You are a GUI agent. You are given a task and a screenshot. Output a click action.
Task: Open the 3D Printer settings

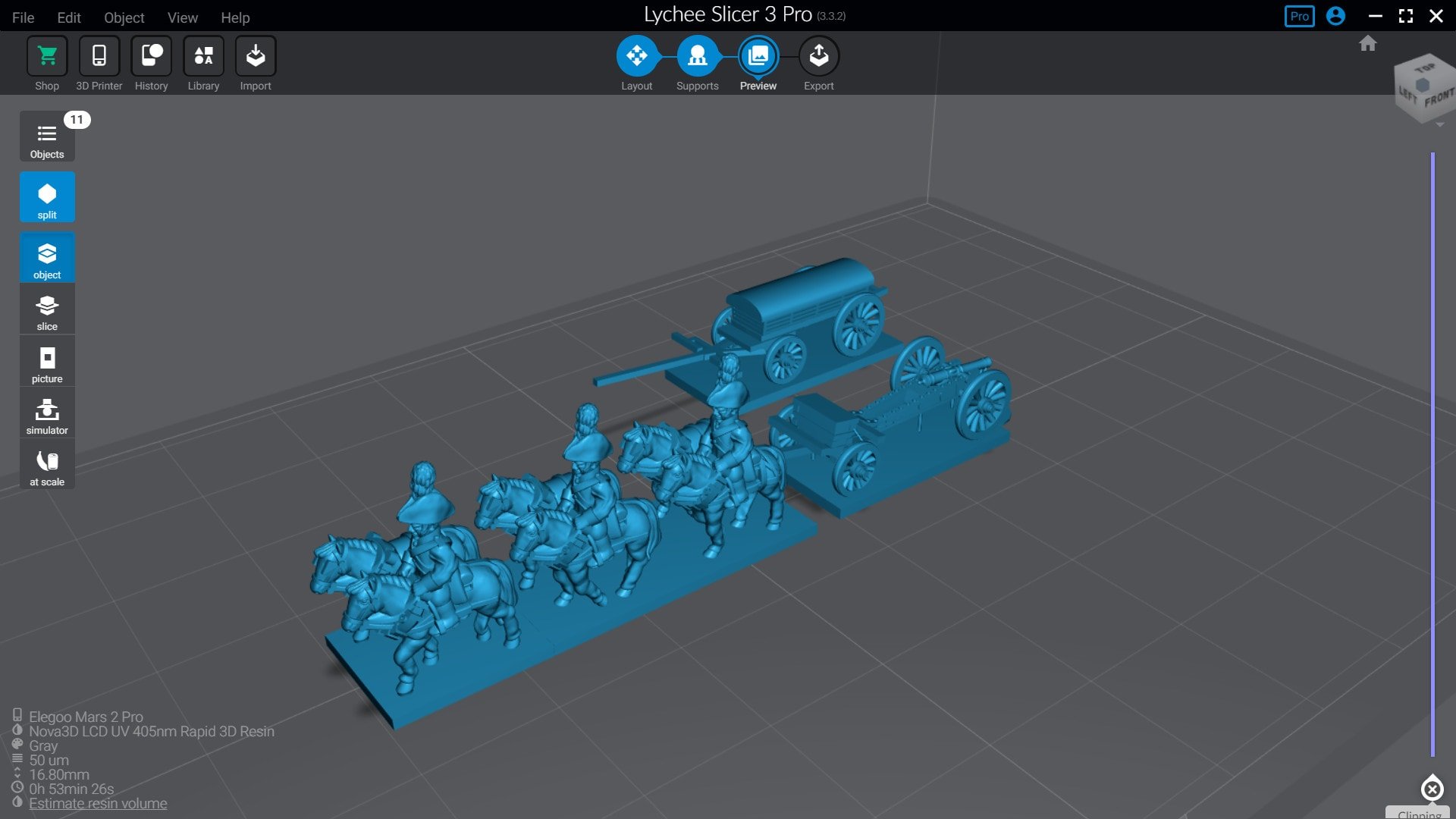coord(99,56)
